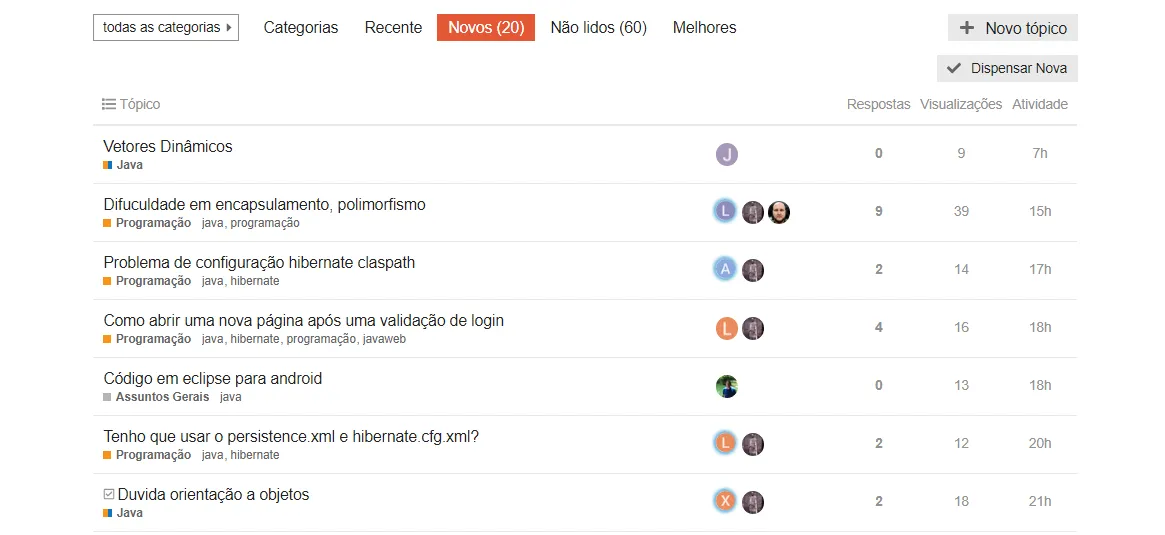Image resolution: width=1165 pixels, height=535 pixels.
Task: Click the plus icon in Novo tópico
Action: point(967,28)
